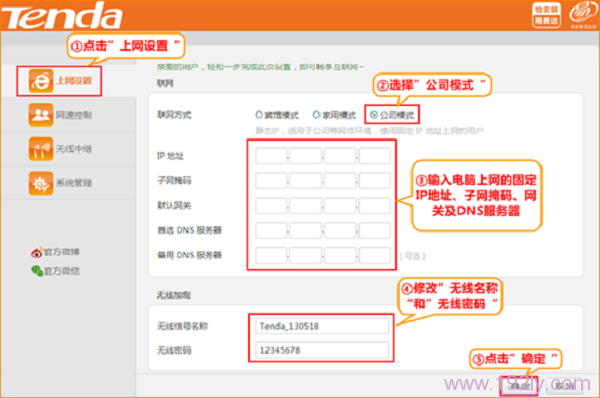Click the fourth octet box of 首选 DNS 服务器

click(x=375, y=230)
